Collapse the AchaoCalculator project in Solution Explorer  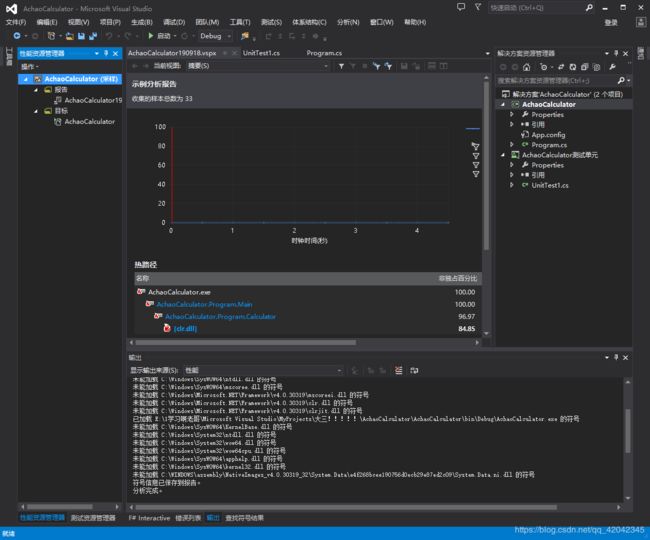tap(503, 104)
